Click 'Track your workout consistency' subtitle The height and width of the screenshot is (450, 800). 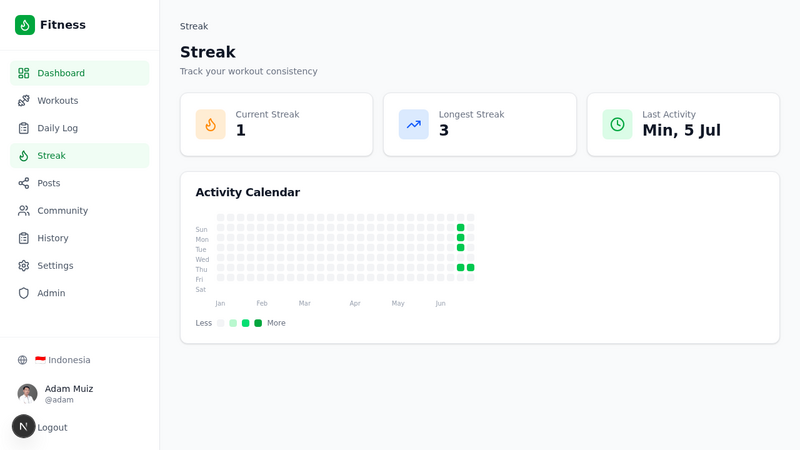248,71
